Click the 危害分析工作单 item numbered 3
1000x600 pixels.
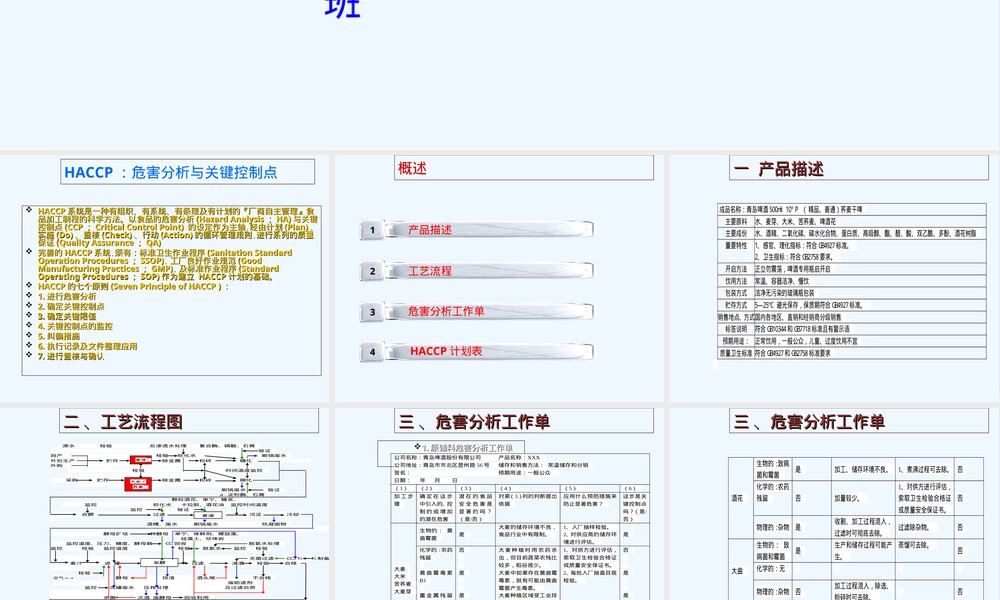[476, 312]
